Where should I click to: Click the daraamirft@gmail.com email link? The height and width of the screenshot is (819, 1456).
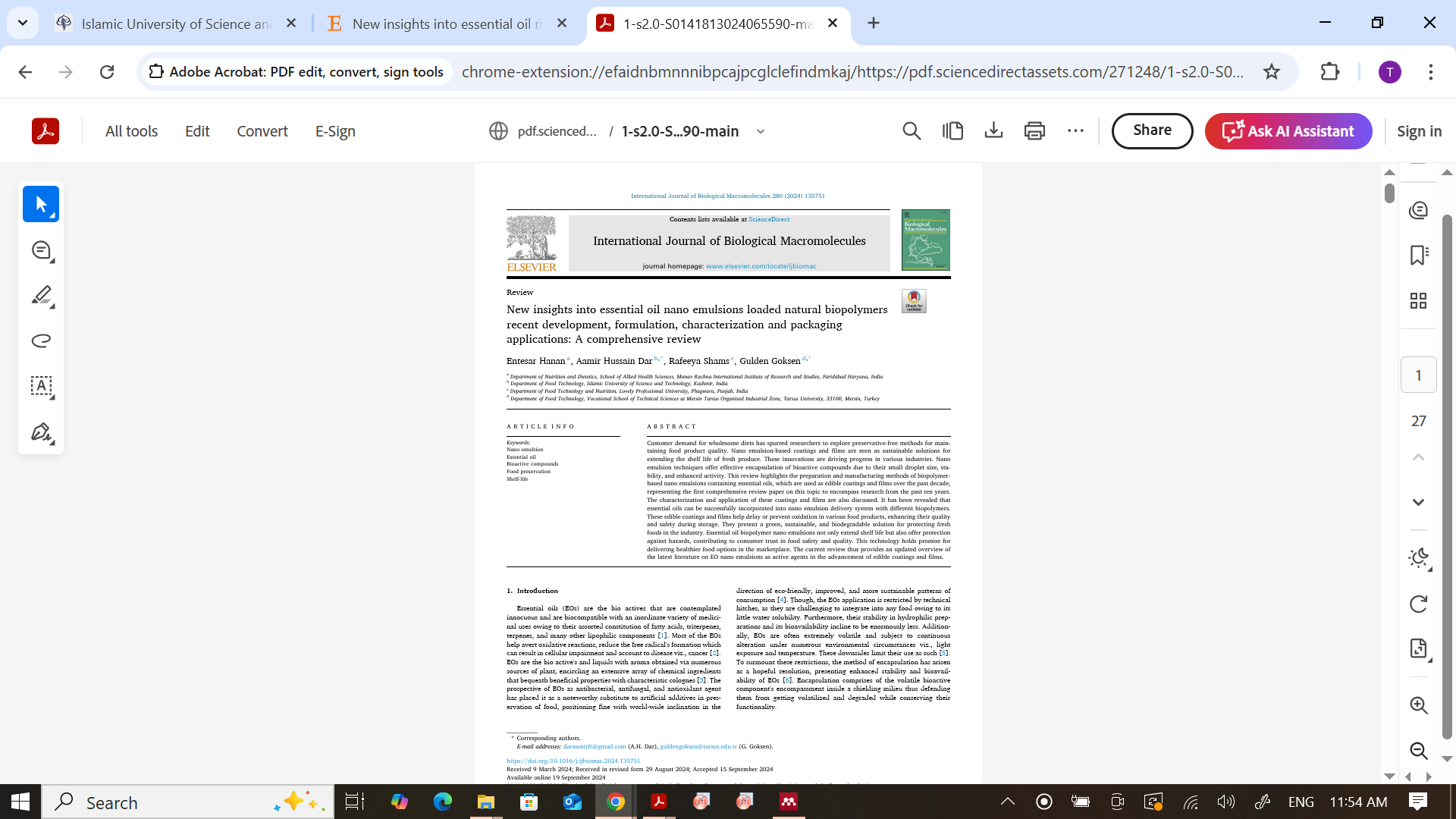[x=595, y=746]
